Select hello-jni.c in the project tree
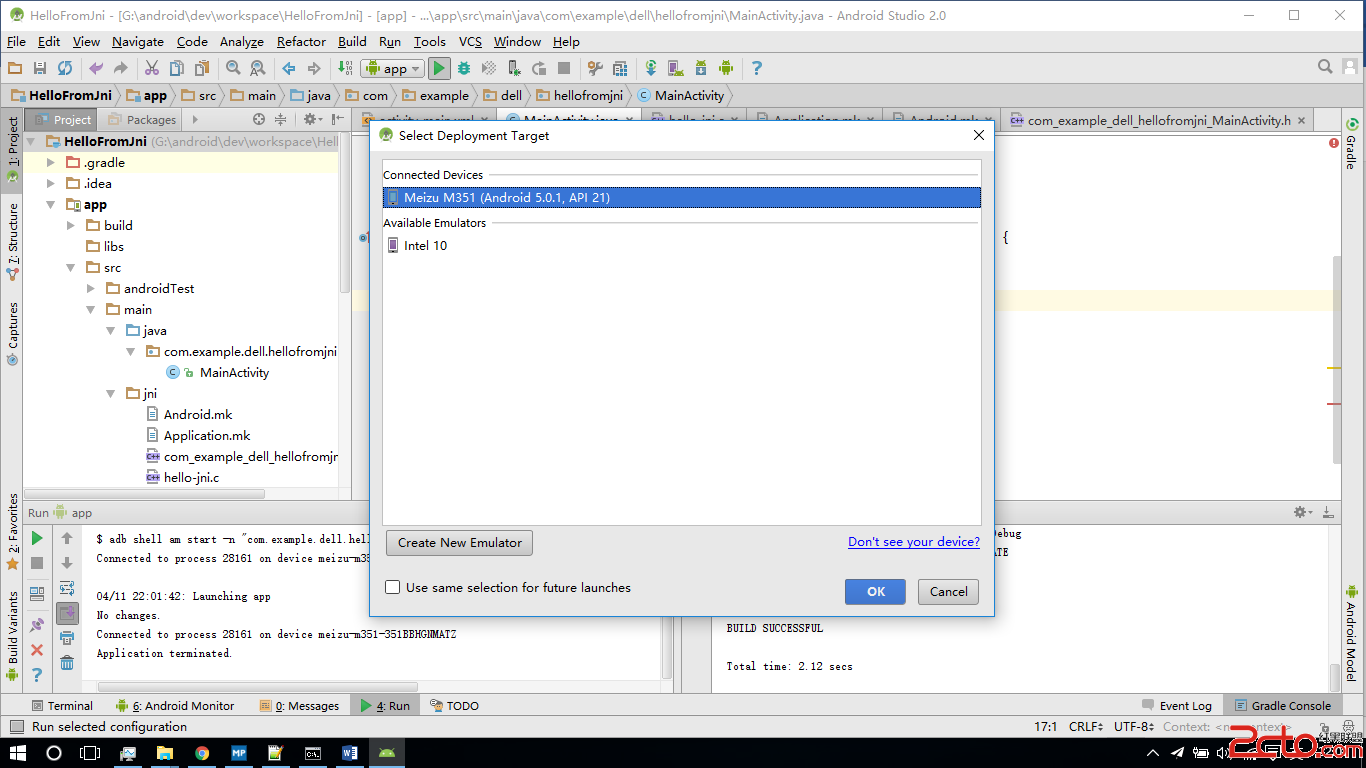Viewport: 1366px width, 768px height. (191, 477)
